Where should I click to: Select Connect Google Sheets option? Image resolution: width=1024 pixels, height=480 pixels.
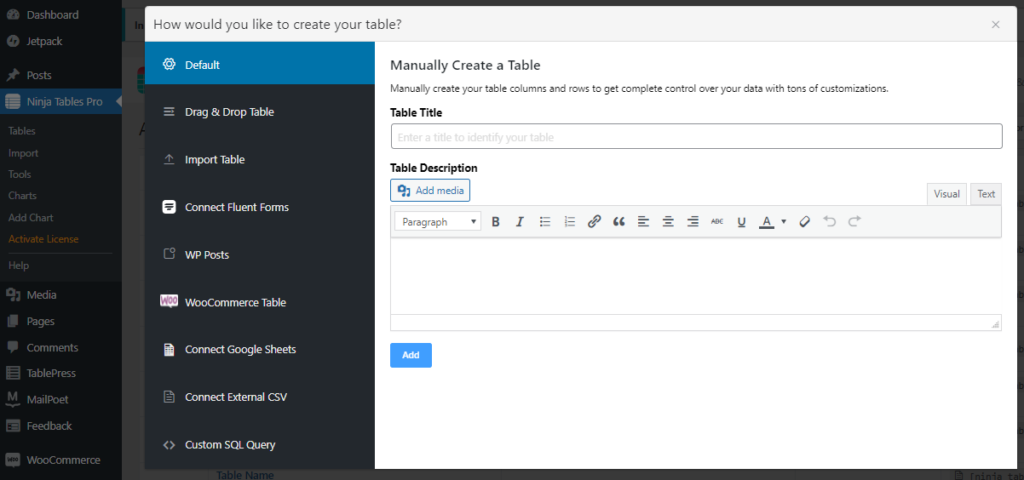click(x=260, y=349)
